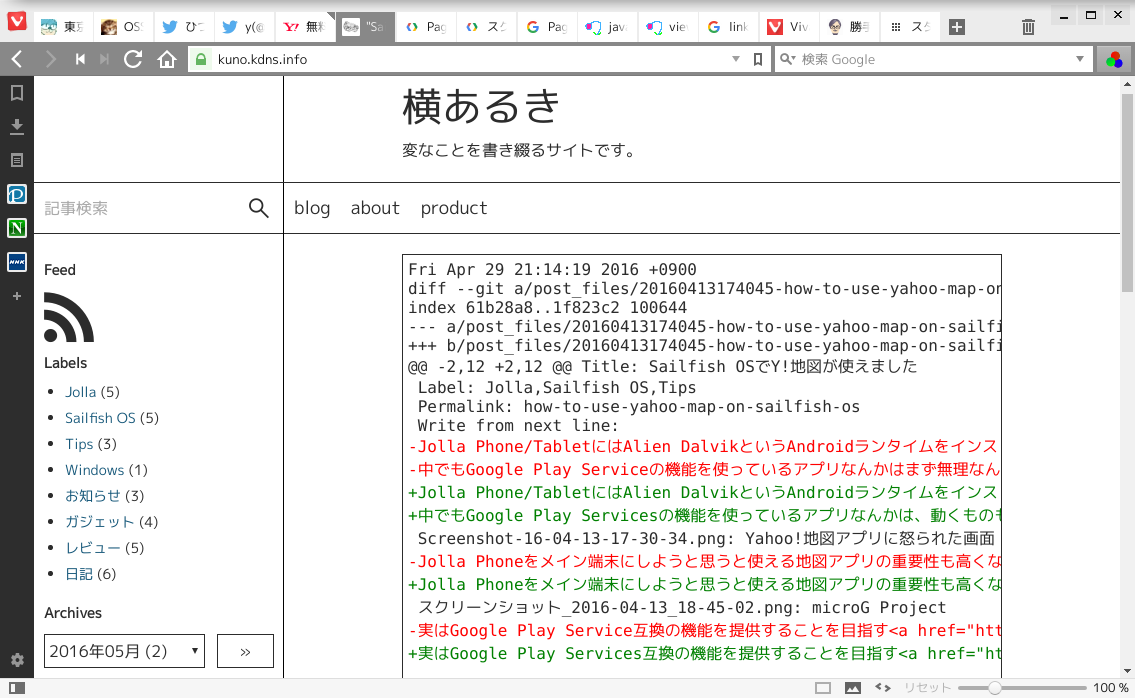Toggle image loading in status bar
The width and height of the screenshot is (1135, 698).
pyautogui.click(x=853, y=688)
